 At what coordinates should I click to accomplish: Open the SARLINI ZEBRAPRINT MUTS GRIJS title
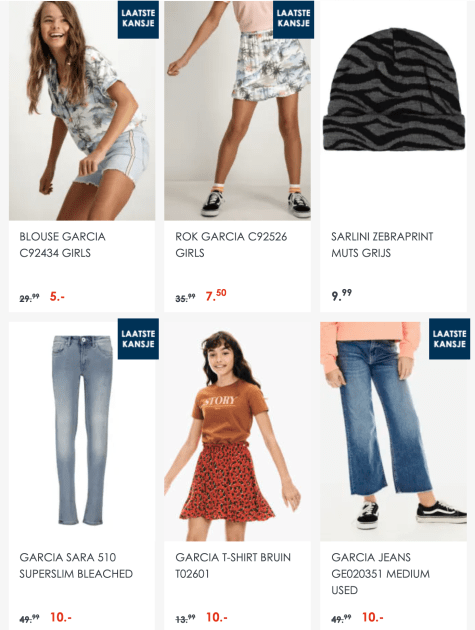(382, 245)
